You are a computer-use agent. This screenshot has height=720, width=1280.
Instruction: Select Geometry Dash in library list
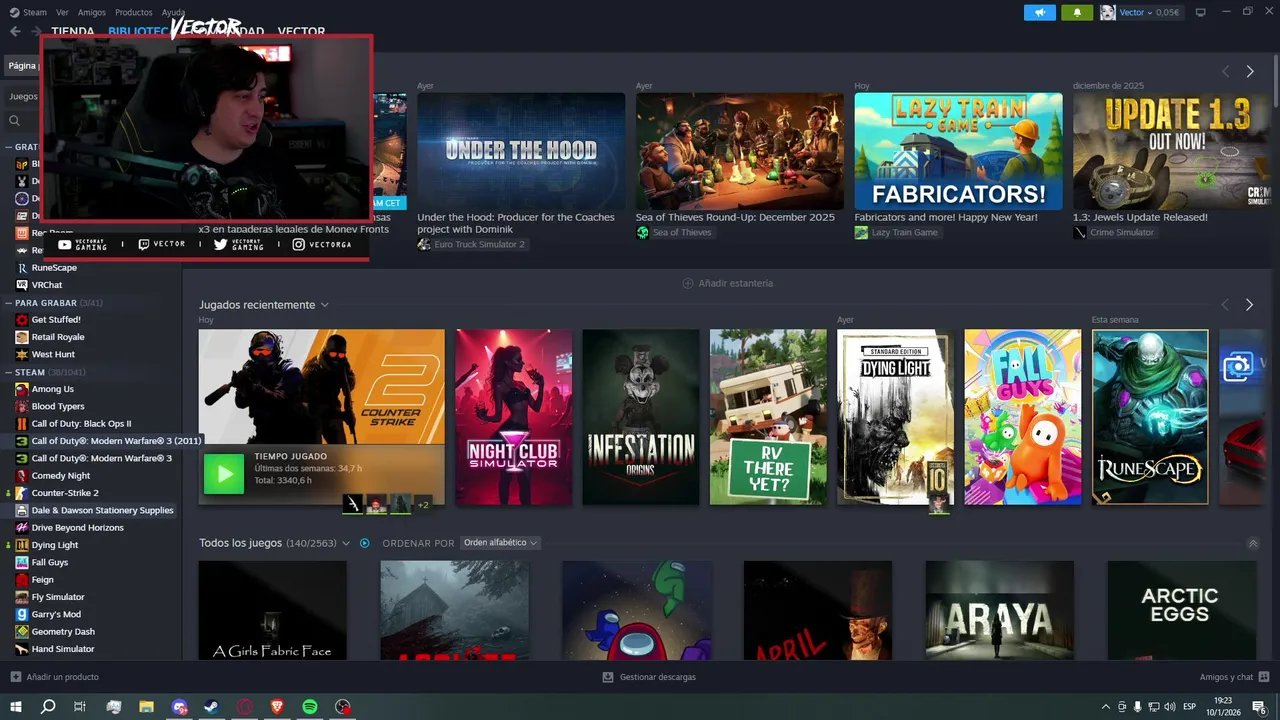coord(63,632)
